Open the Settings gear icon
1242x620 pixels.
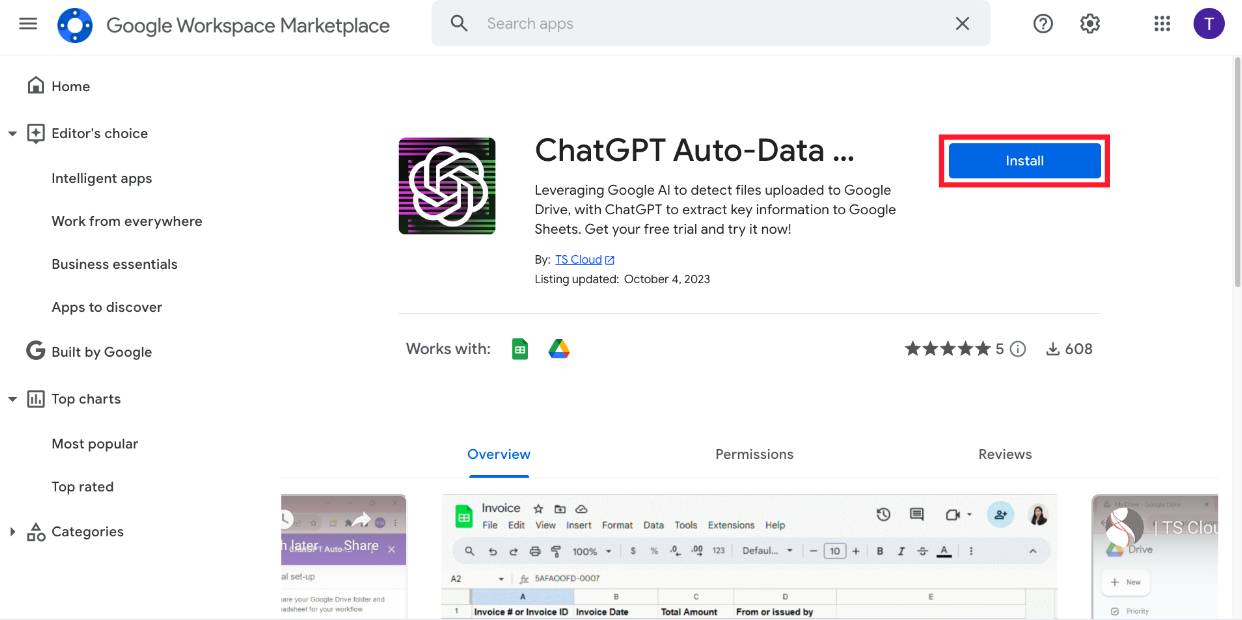(x=1090, y=23)
